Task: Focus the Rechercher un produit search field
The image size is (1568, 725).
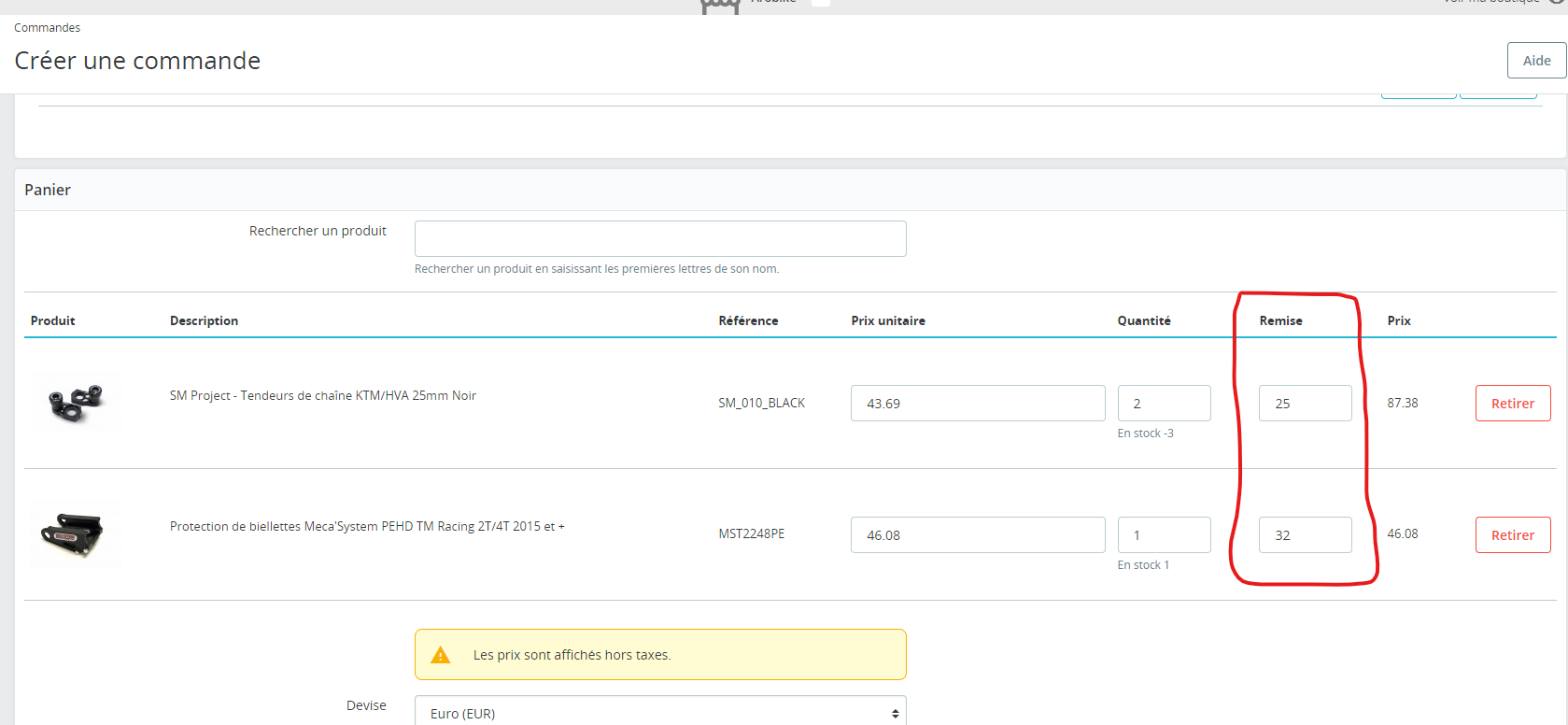Action: pos(660,238)
